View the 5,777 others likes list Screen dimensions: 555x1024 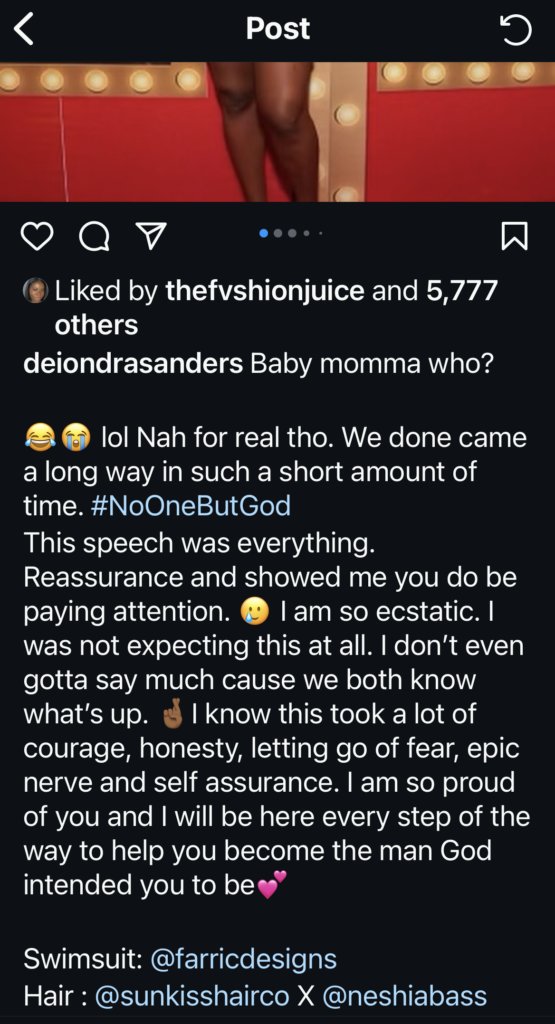click(276, 308)
